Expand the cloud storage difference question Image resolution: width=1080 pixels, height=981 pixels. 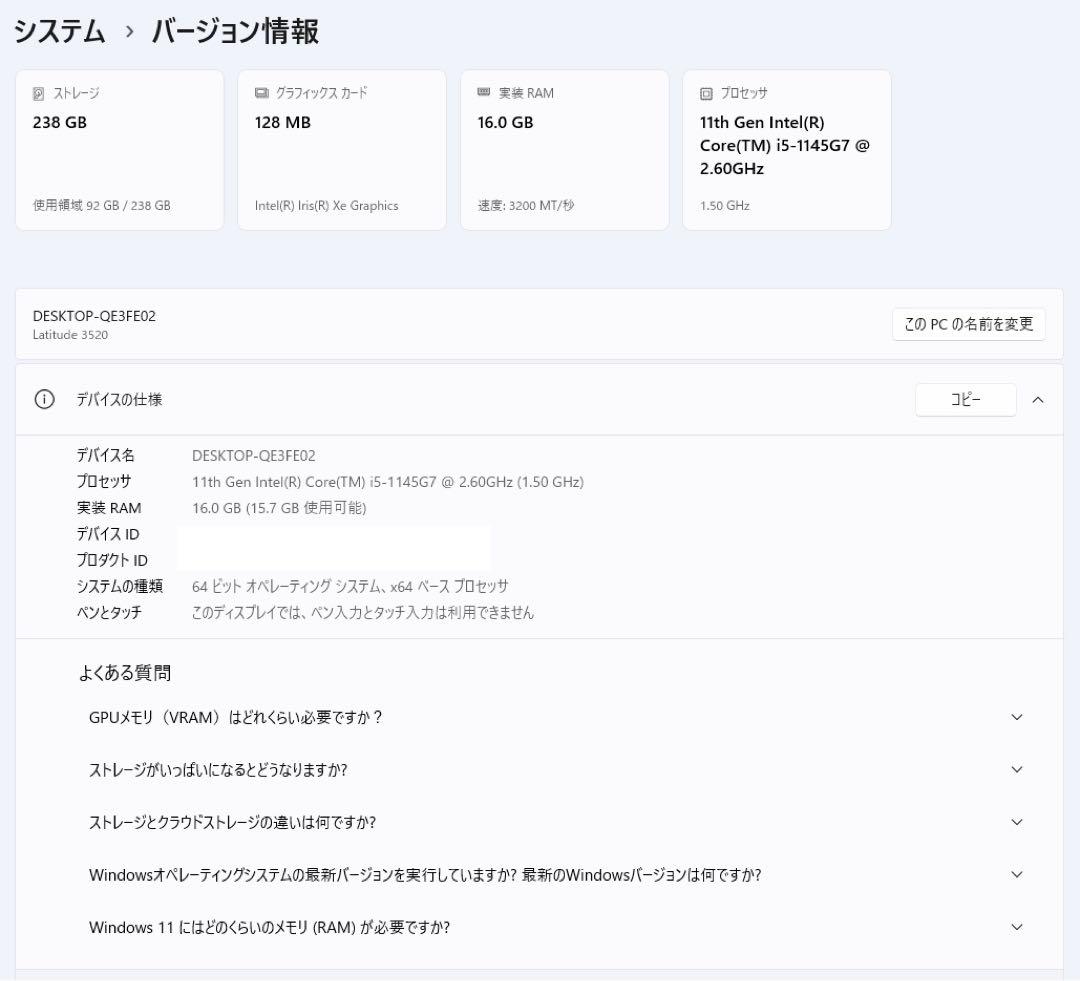[x=1017, y=823]
